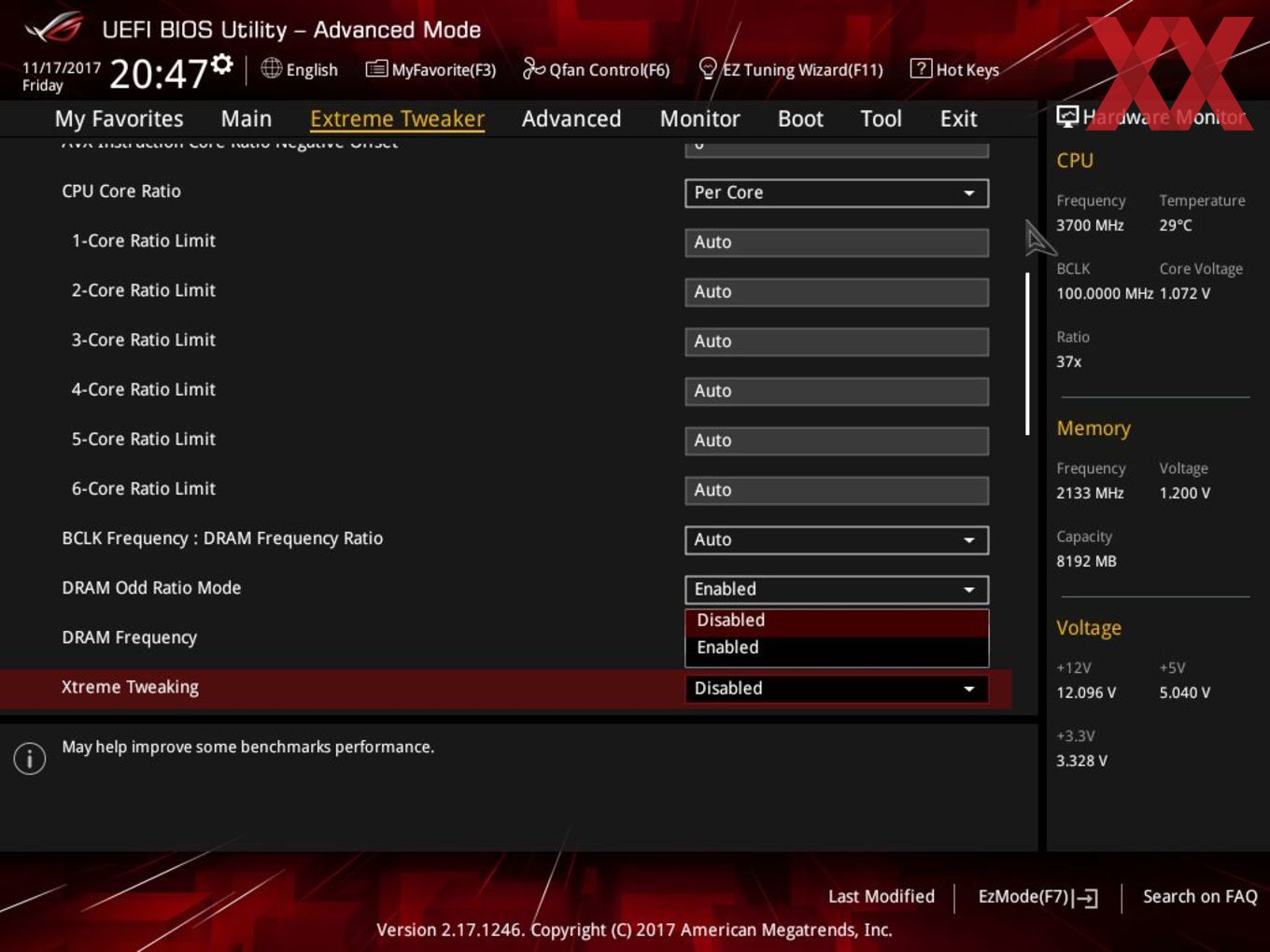
Task: Start EZ Tuning Wizard(F11)
Action: pos(802,70)
